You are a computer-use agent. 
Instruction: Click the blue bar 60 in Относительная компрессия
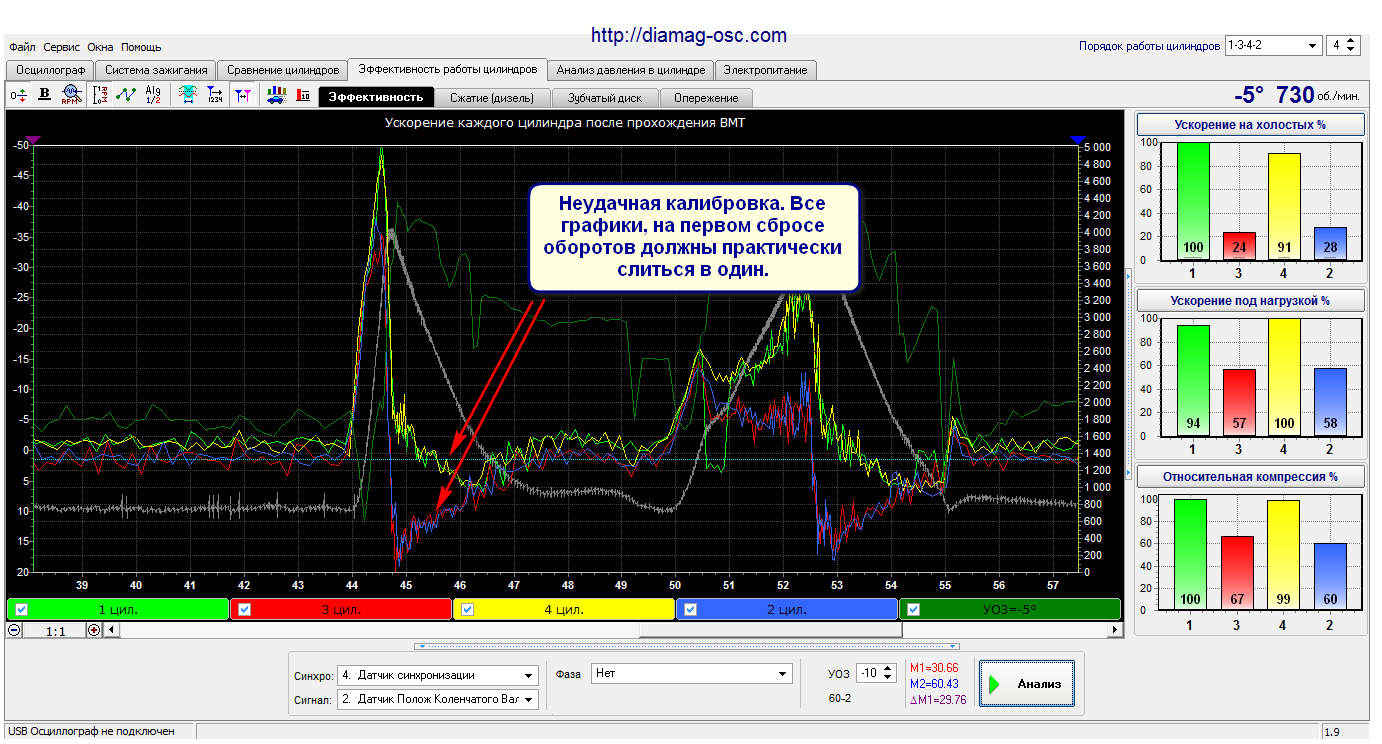coord(1329,578)
